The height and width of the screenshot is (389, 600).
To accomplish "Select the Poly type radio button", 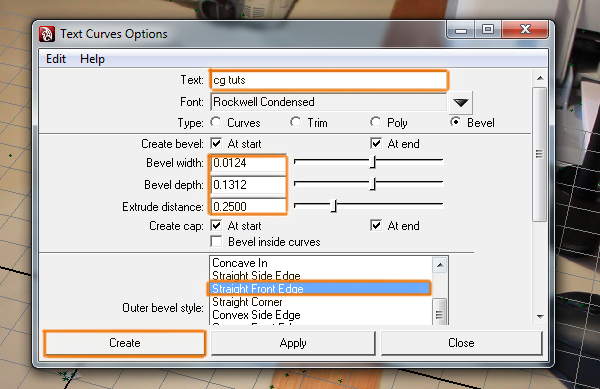I will point(375,122).
